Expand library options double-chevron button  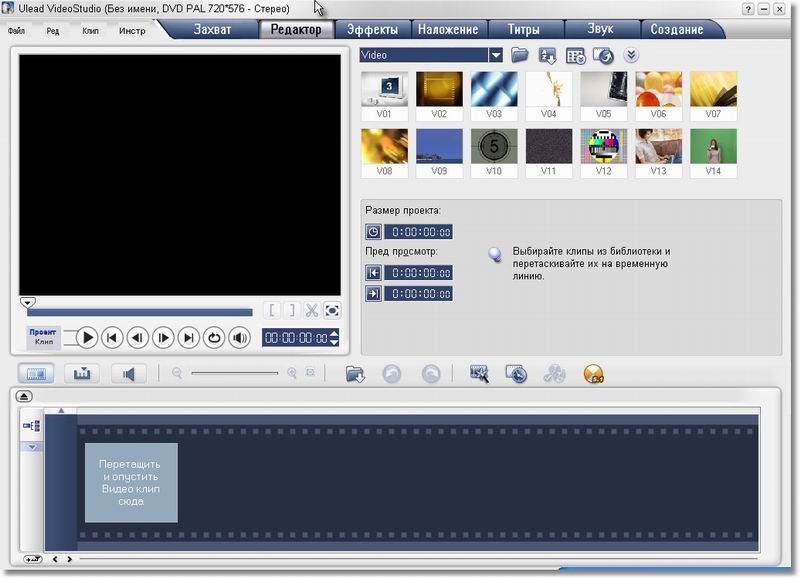tap(631, 55)
